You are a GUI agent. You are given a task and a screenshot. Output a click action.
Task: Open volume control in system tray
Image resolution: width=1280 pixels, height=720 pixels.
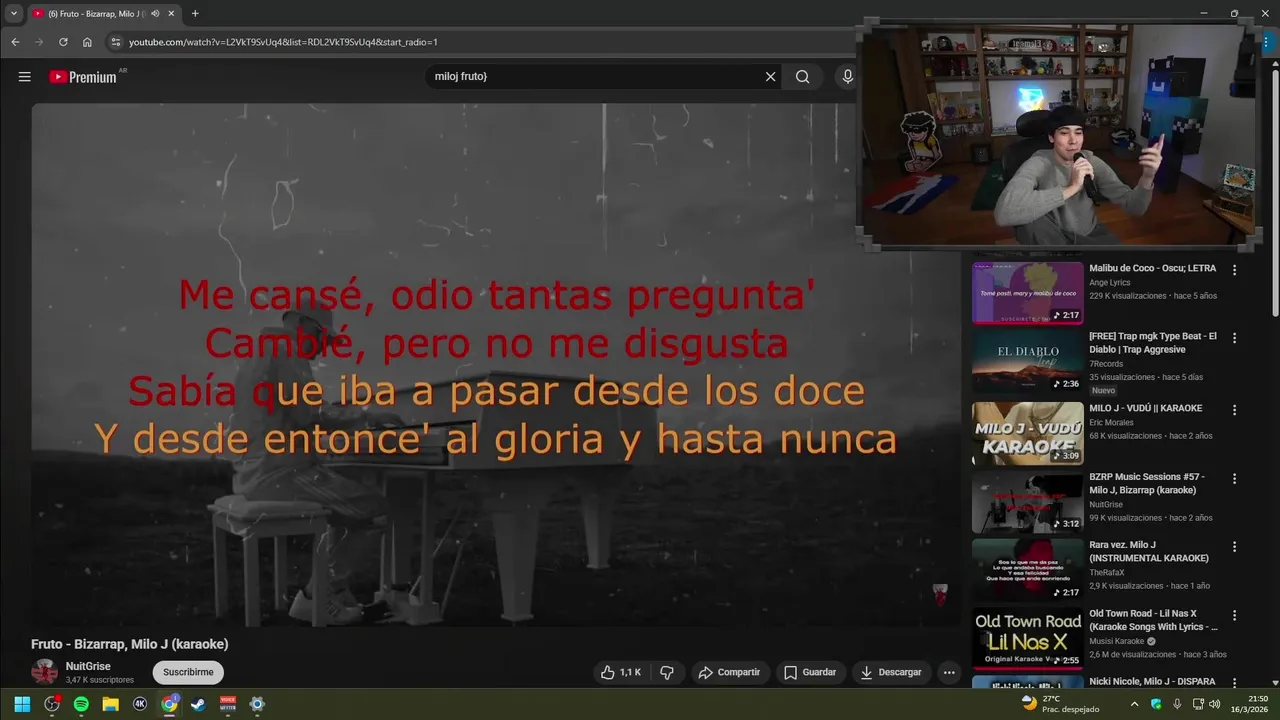[x=1215, y=704]
